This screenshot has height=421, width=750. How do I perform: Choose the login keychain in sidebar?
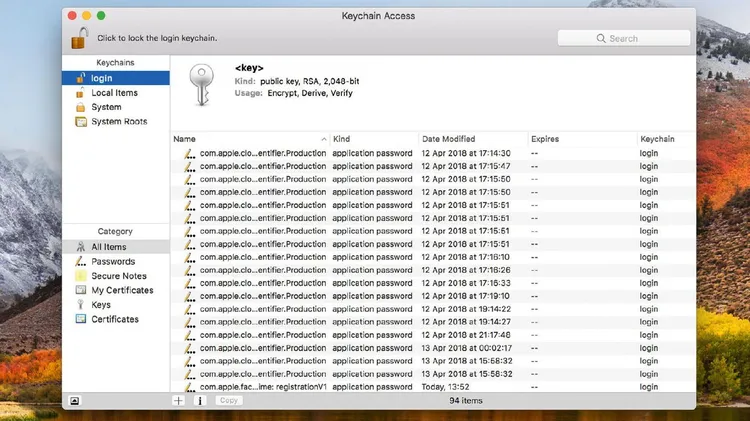coord(102,78)
